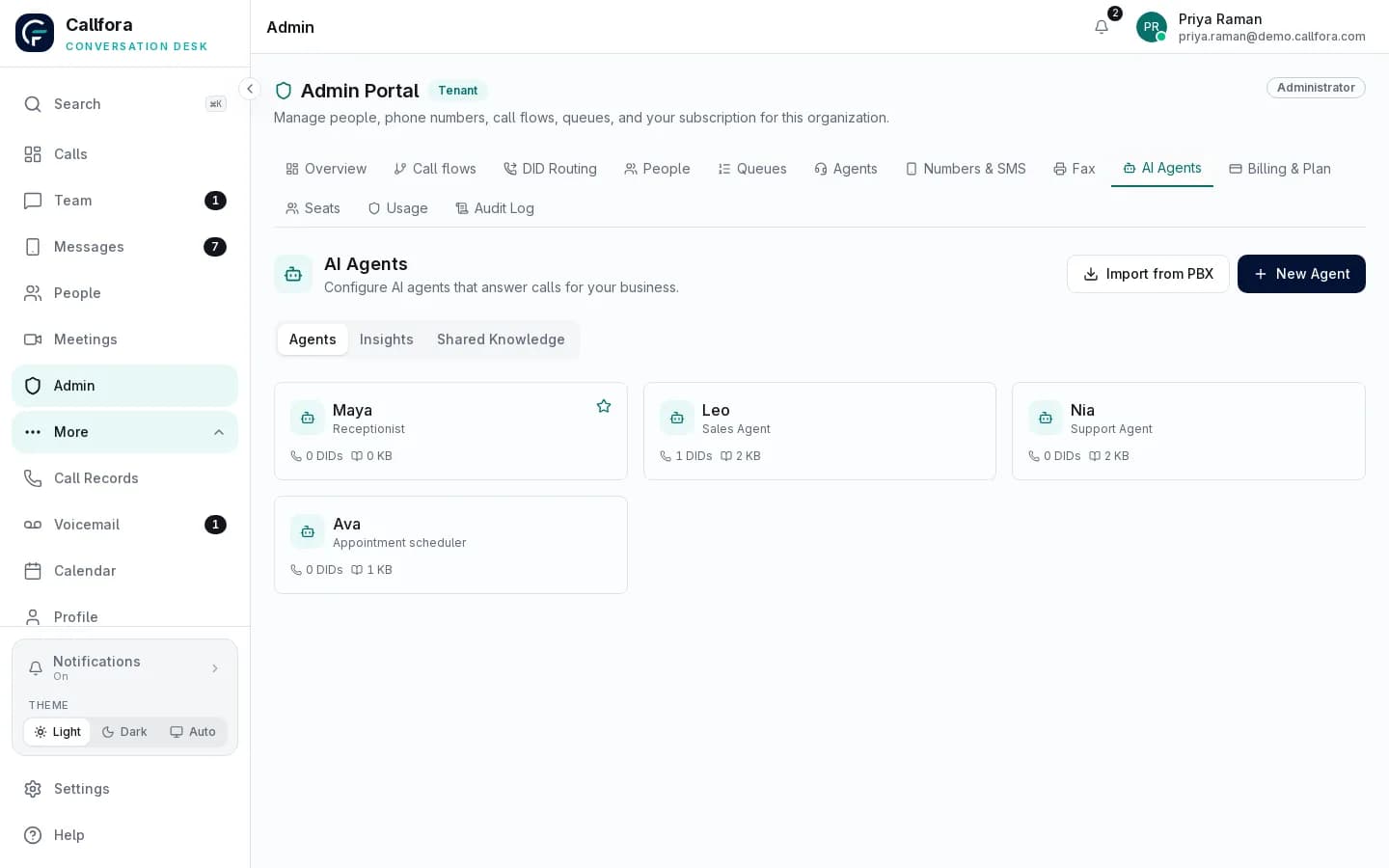Switch to the Audit Log tab
The image size is (1389, 868).
coord(495,208)
